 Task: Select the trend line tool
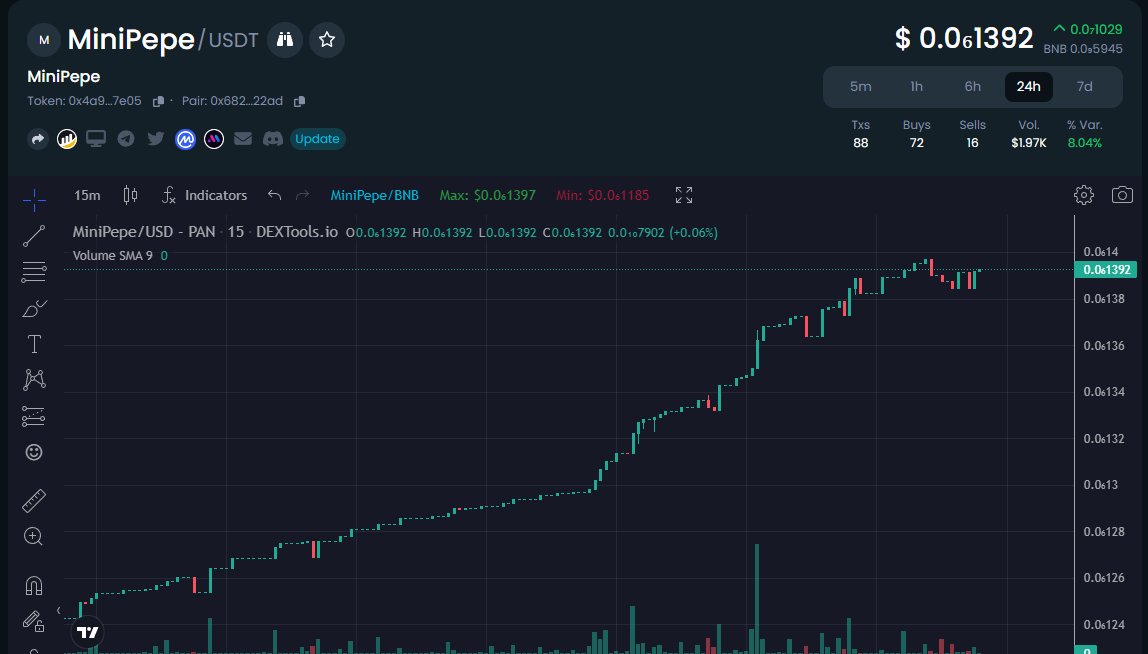coord(34,236)
